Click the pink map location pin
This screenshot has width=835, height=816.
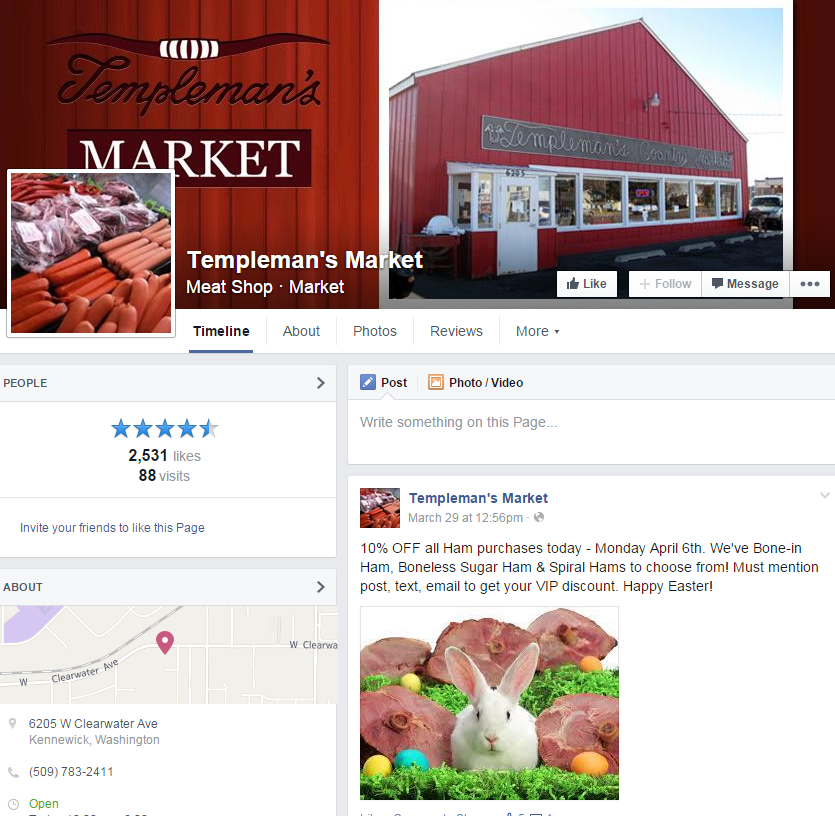coord(165,642)
